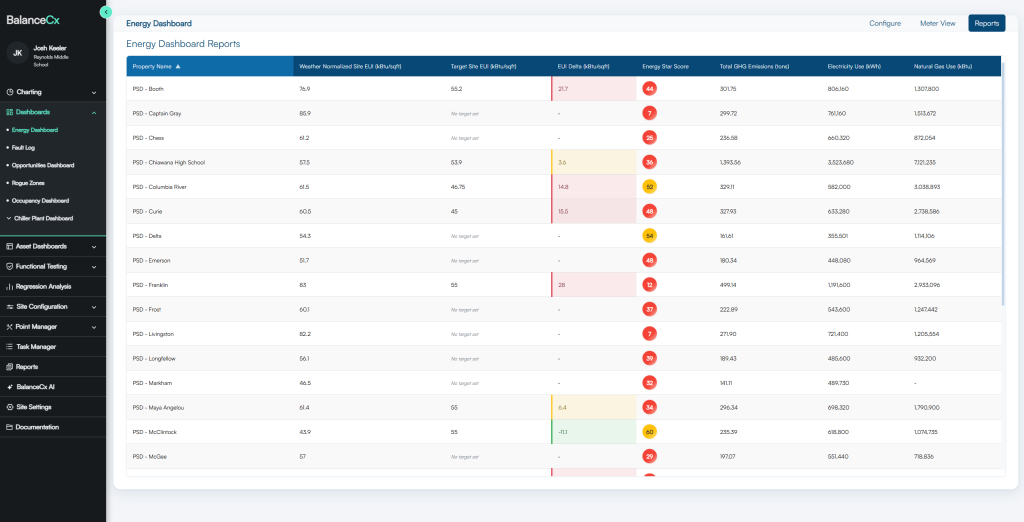Screen dimensions: 1024x522
Task: Click the Task Manager list icon
Action: pos(10,347)
